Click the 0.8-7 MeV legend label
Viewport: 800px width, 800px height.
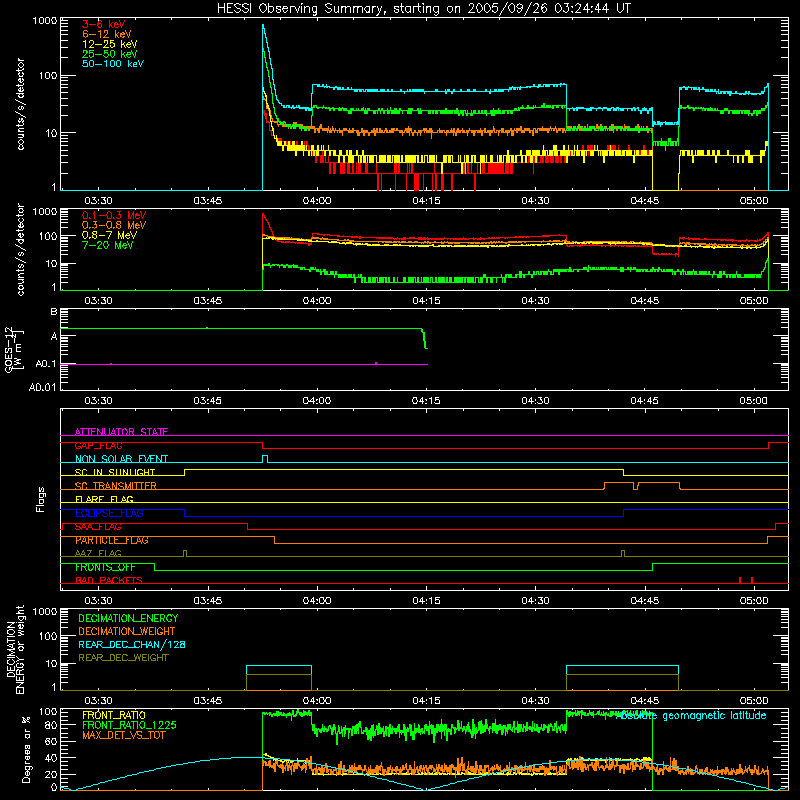(109, 235)
